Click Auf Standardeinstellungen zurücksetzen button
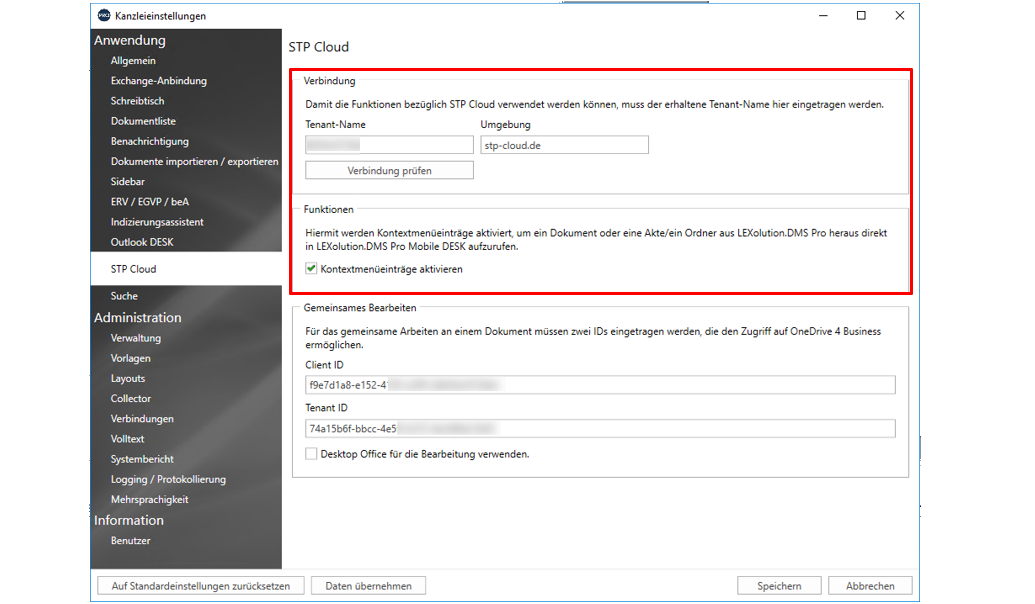This screenshot has height=604, width=1035. pyautogui.click(x=201, y=586)
